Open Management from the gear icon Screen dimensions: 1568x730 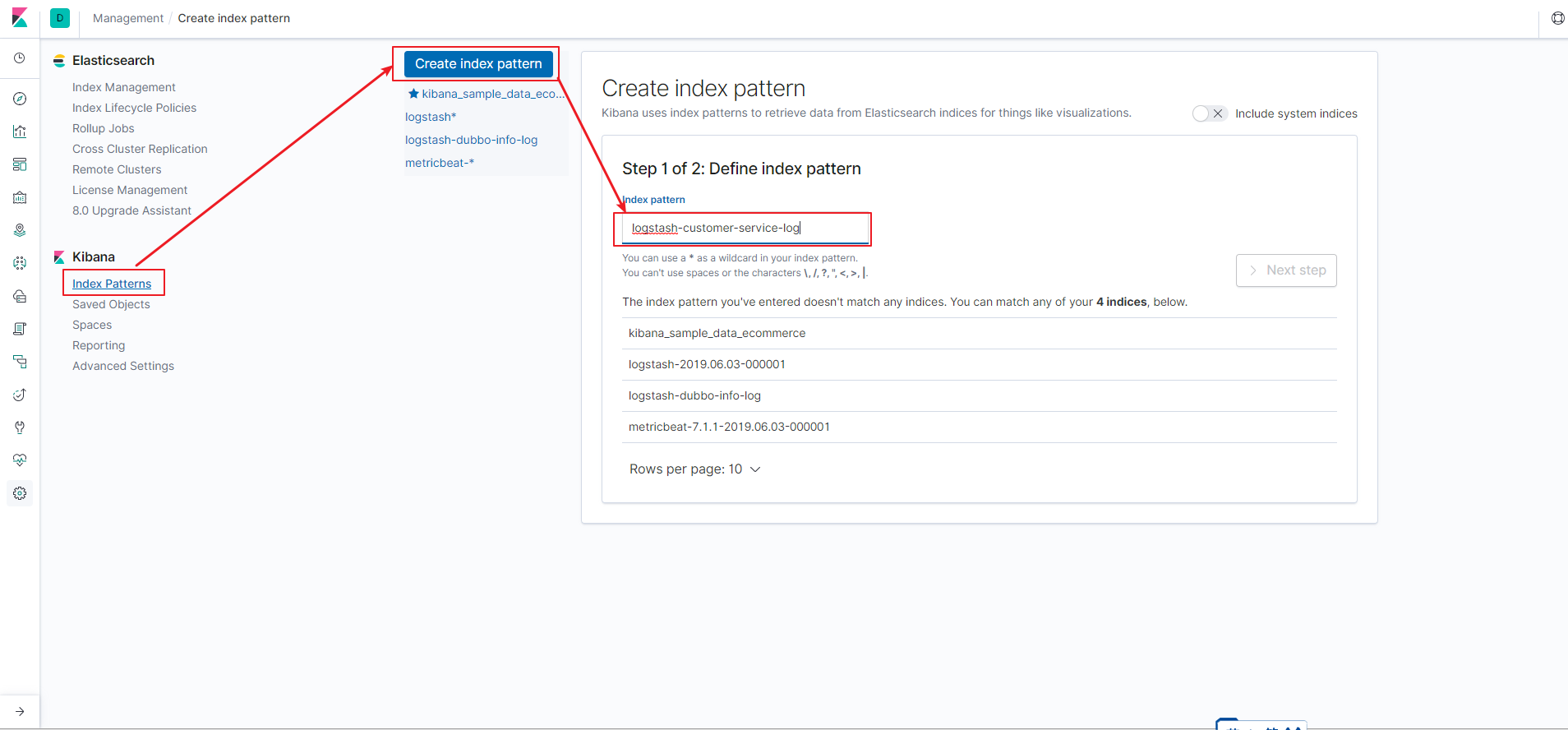point(20,493)
